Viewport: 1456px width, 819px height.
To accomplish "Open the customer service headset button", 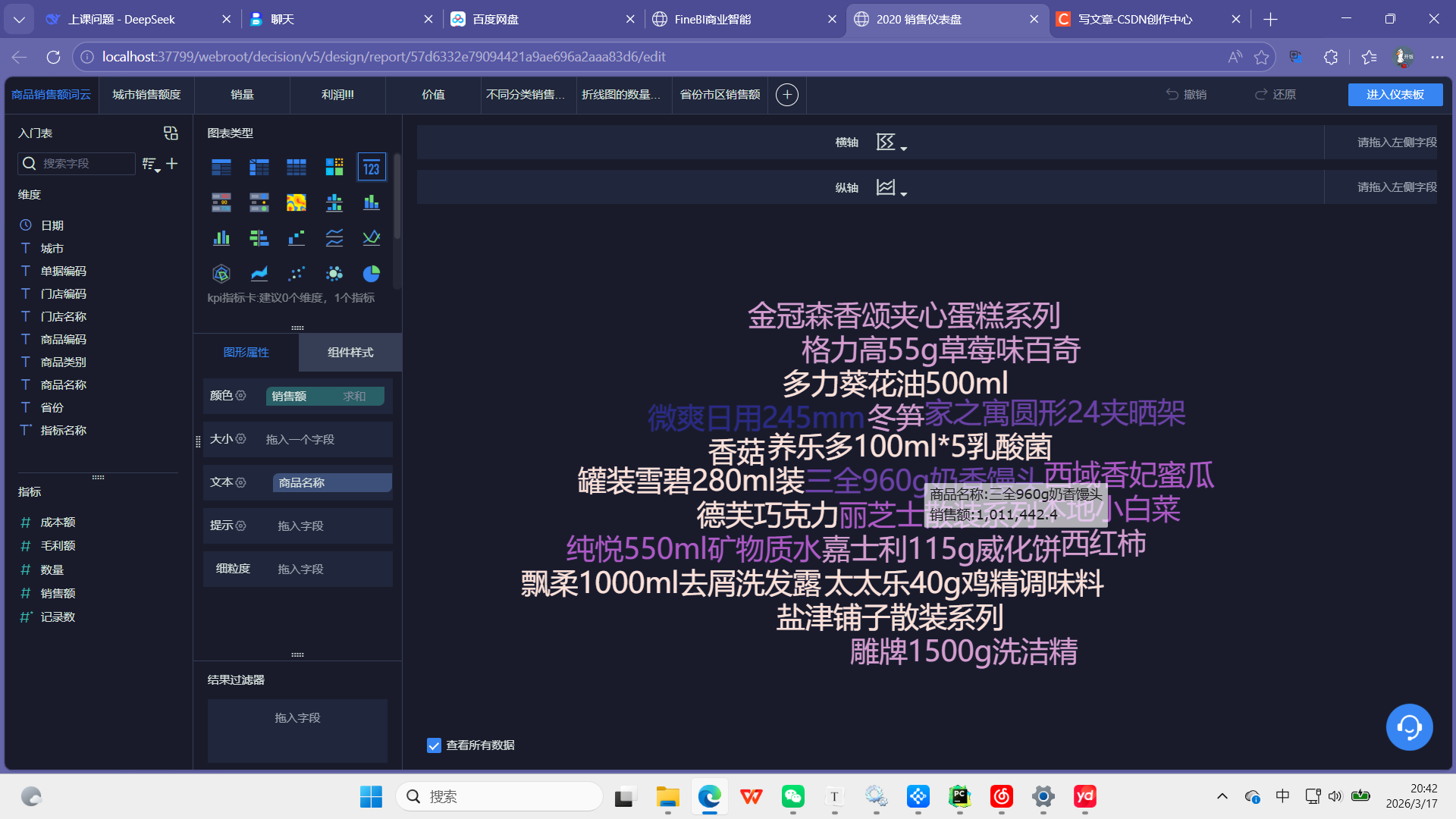I will pyautogui.click(x=1408, y=727).
